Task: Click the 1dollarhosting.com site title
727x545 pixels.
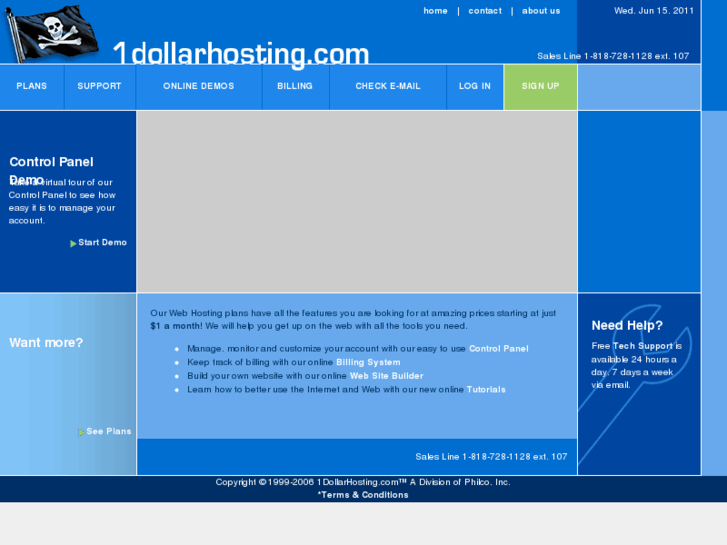Action: click(x=241, y=54)
